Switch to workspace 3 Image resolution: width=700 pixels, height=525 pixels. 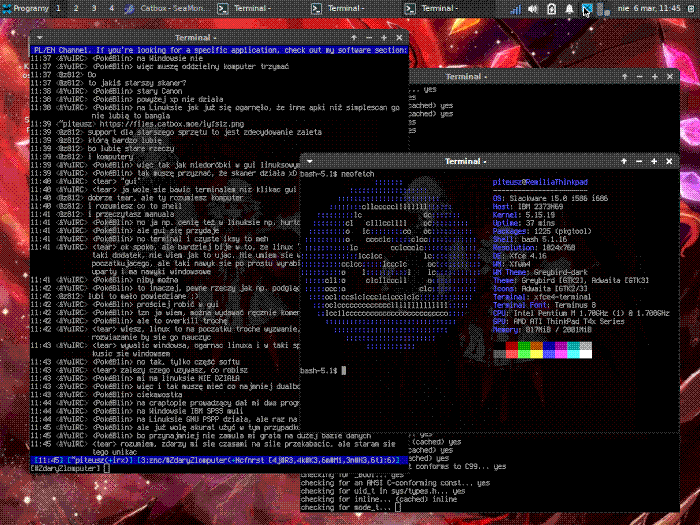[x=94, y=8]
